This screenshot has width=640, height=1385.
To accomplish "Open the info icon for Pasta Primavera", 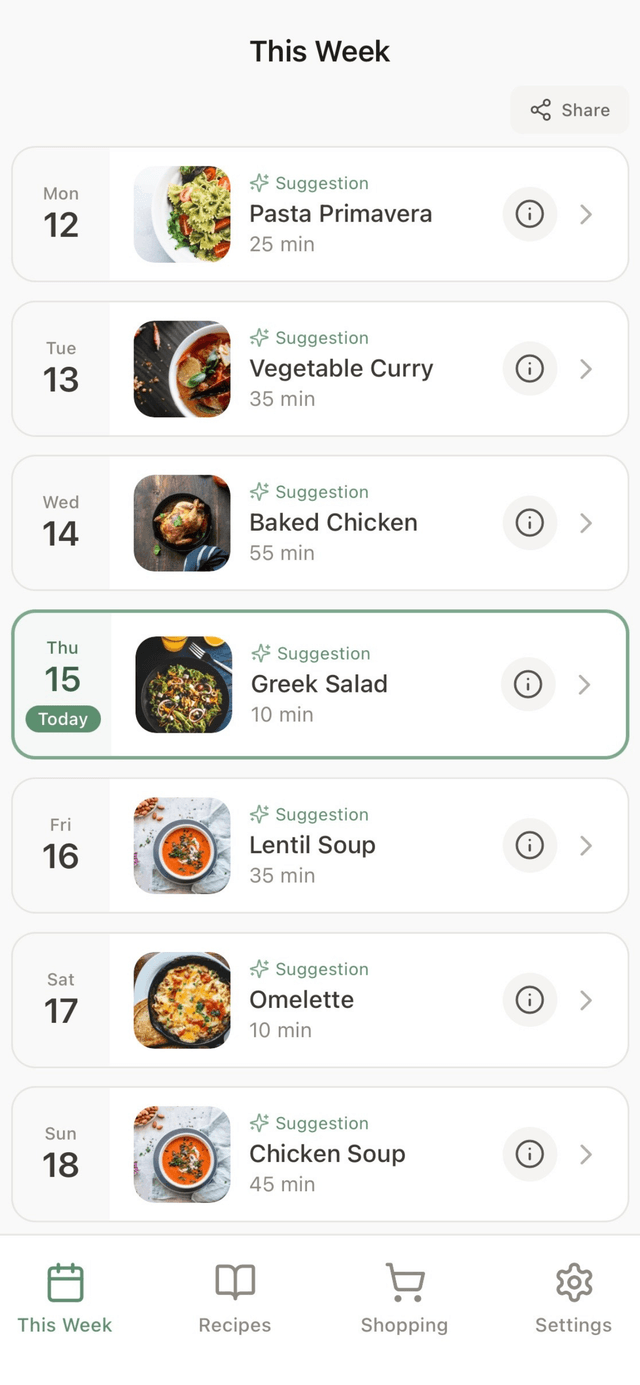I will tap(529, 214).
